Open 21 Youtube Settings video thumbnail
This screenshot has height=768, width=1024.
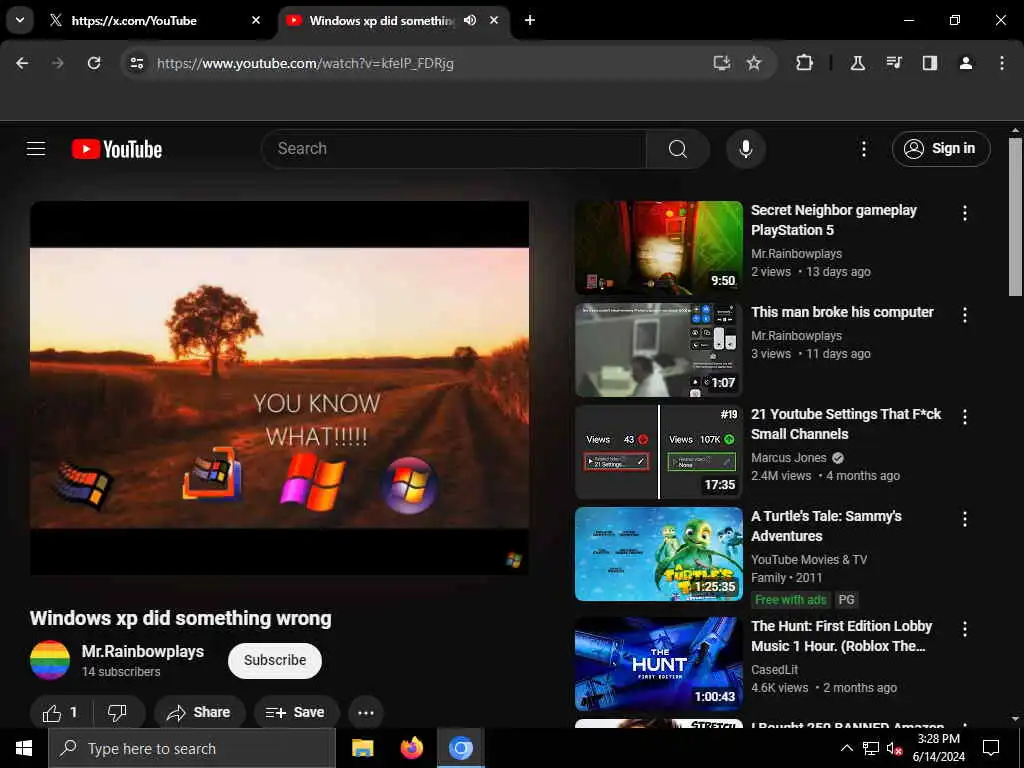(658, 452)
